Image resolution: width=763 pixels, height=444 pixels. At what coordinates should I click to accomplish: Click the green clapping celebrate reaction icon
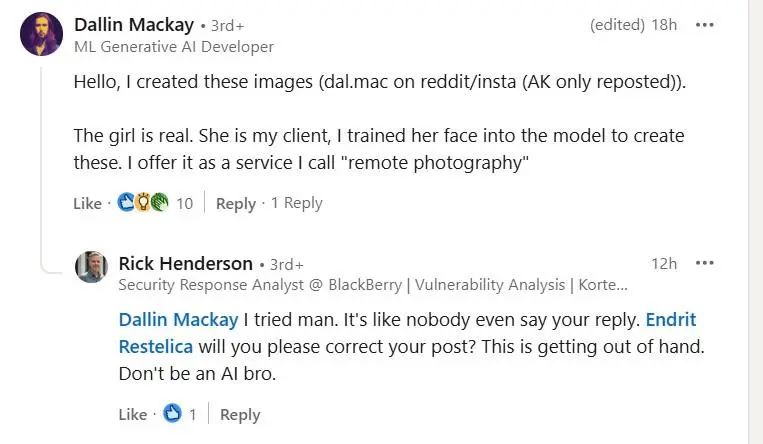tap(159, 202)
